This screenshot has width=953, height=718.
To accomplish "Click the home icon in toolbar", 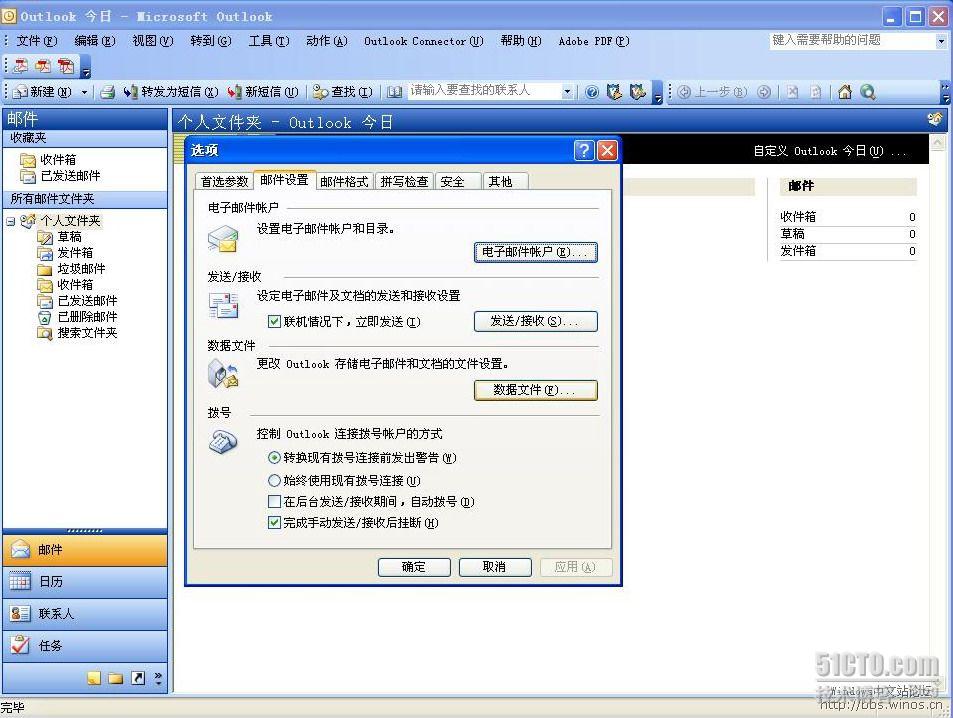I will 844,92.
